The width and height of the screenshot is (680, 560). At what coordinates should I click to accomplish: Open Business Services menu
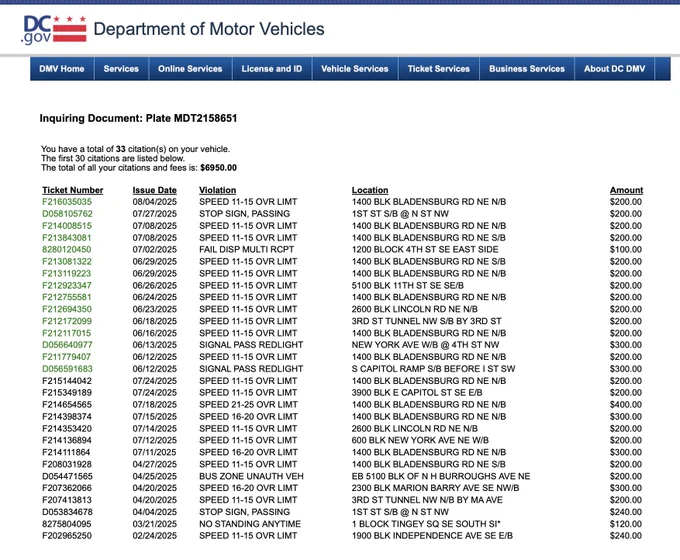[527, 69]
